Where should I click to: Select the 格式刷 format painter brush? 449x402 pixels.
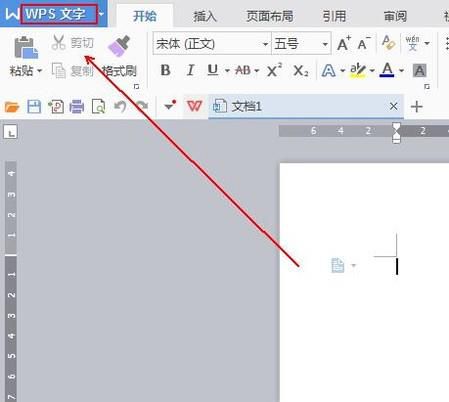[x=119, y=46]
